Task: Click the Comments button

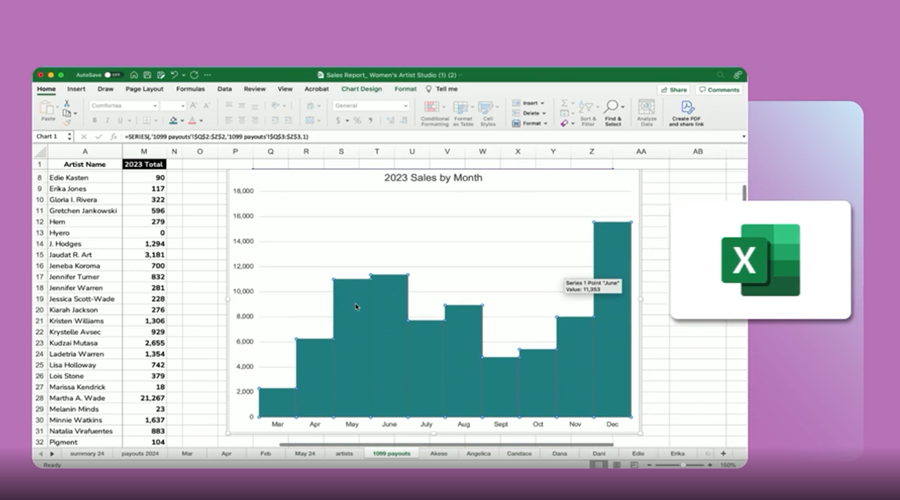Action: coord(719,90)
